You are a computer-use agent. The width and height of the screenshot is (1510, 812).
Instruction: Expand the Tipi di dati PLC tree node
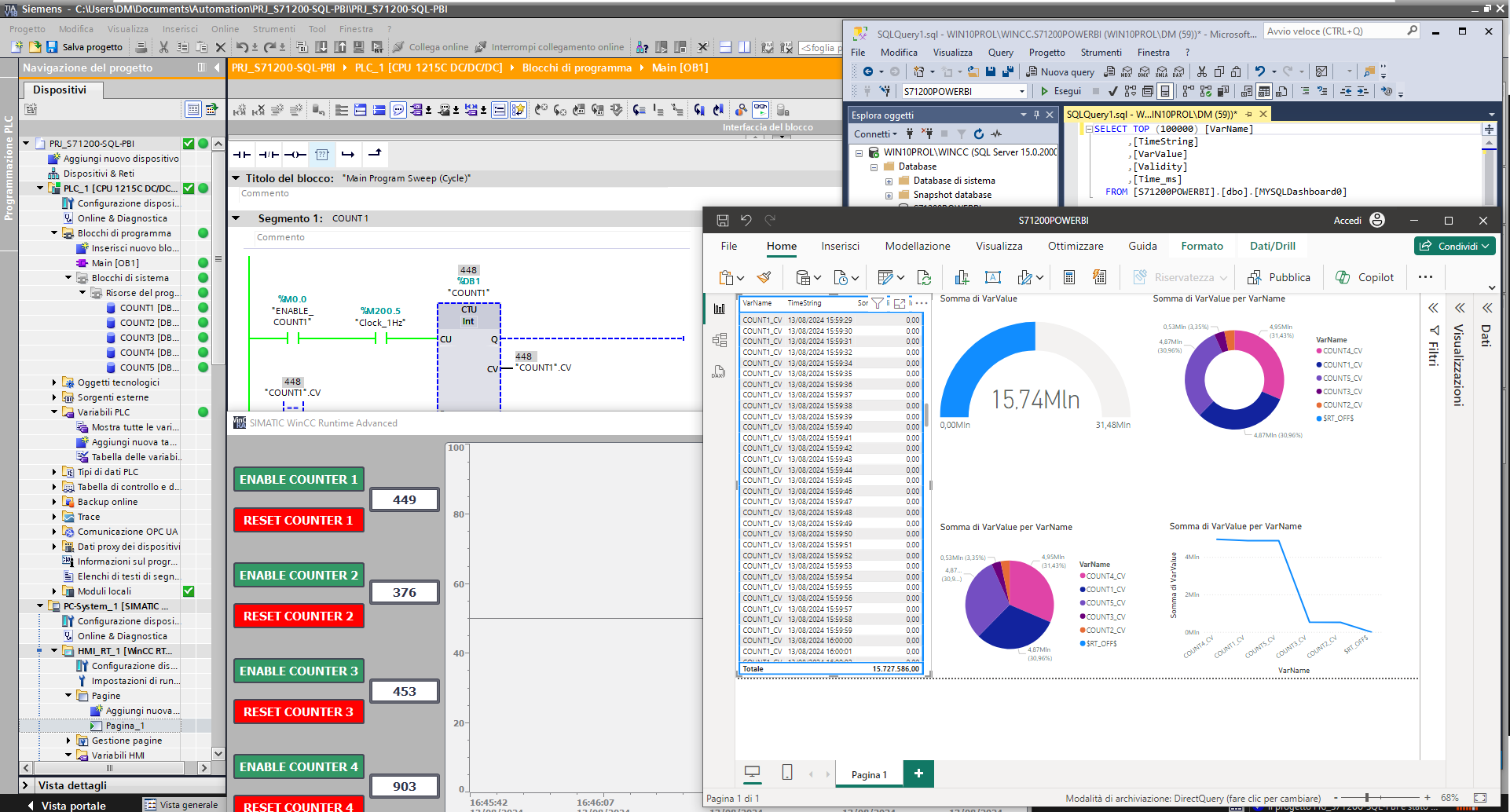54,472
